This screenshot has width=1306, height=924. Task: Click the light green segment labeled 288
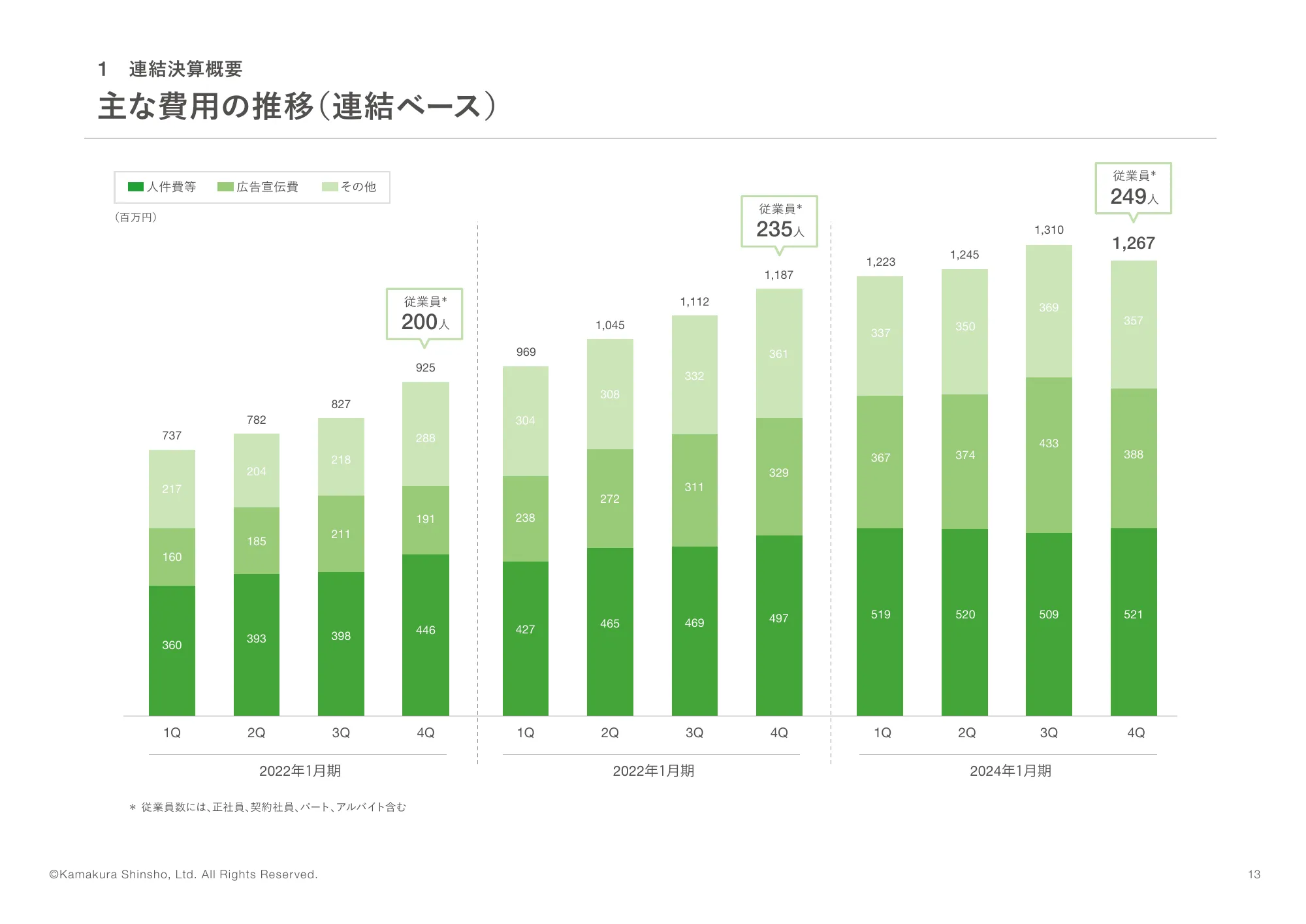pos(425,434)
